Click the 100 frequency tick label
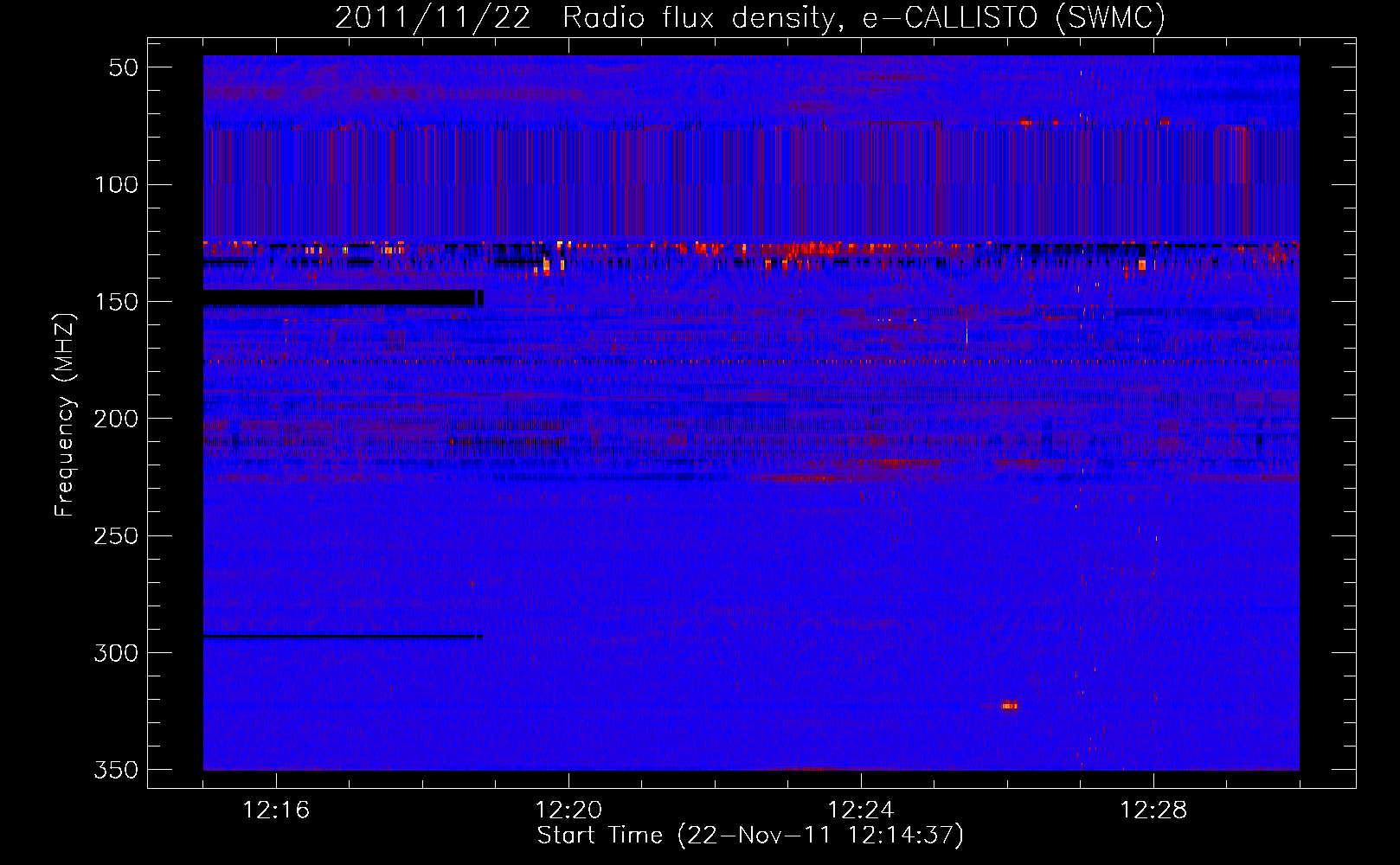This screenshot has width=1400, height=865. tap(116, 184)
